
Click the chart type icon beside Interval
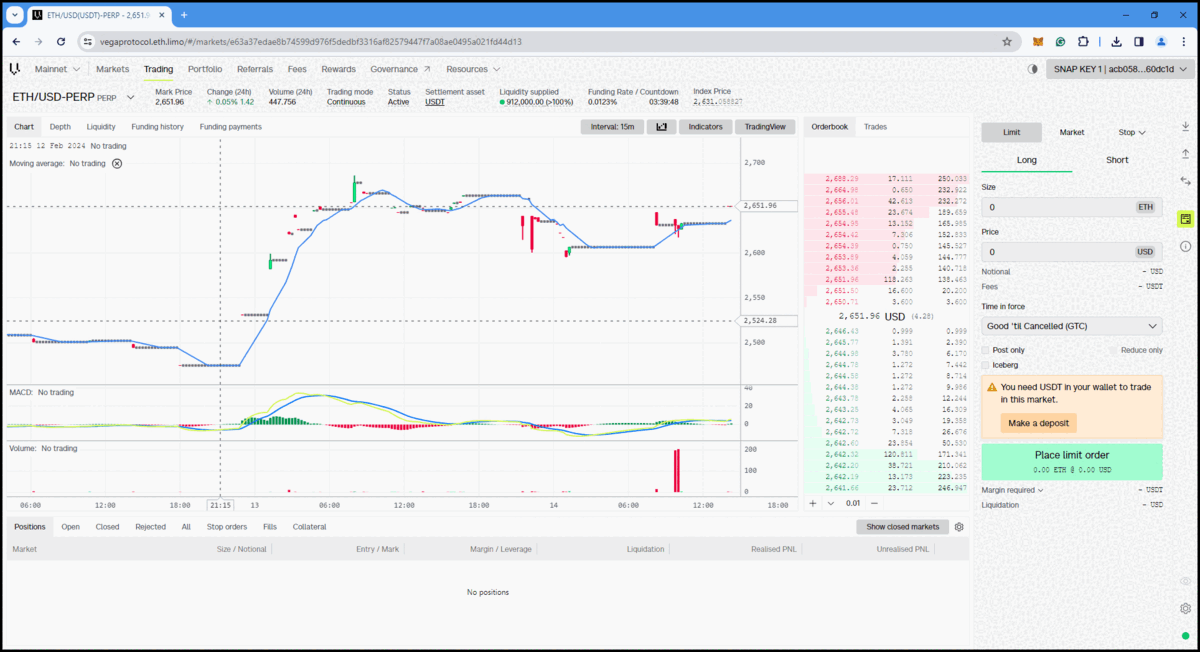click(x=661, y=127)
